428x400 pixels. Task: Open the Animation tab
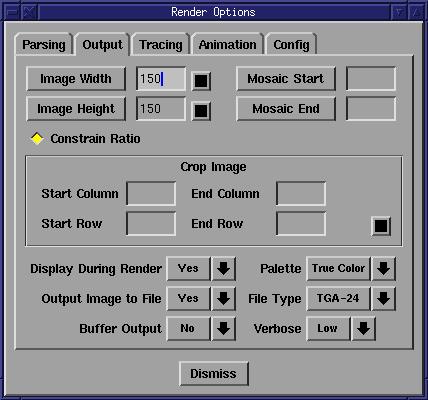point(228,45)
